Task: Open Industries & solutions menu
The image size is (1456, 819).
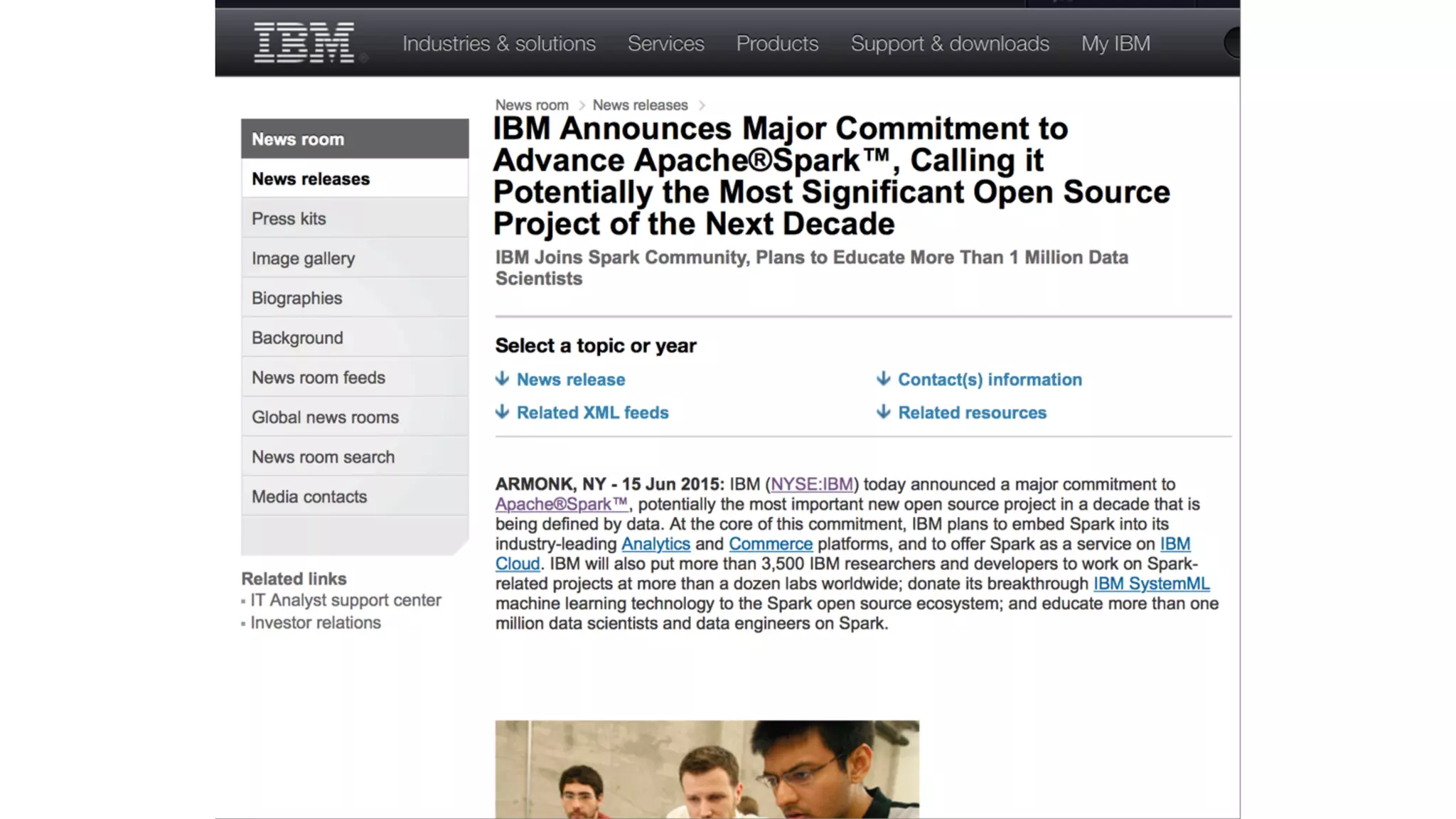Action: tap(499, 43)
